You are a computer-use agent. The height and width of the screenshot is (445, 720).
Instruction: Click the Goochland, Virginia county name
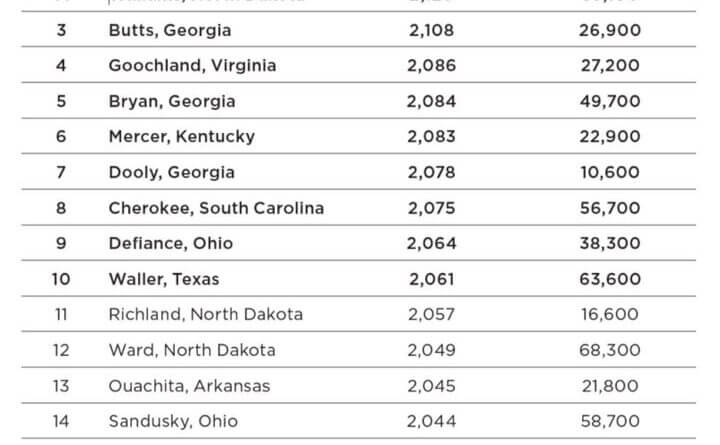[192, 66]
